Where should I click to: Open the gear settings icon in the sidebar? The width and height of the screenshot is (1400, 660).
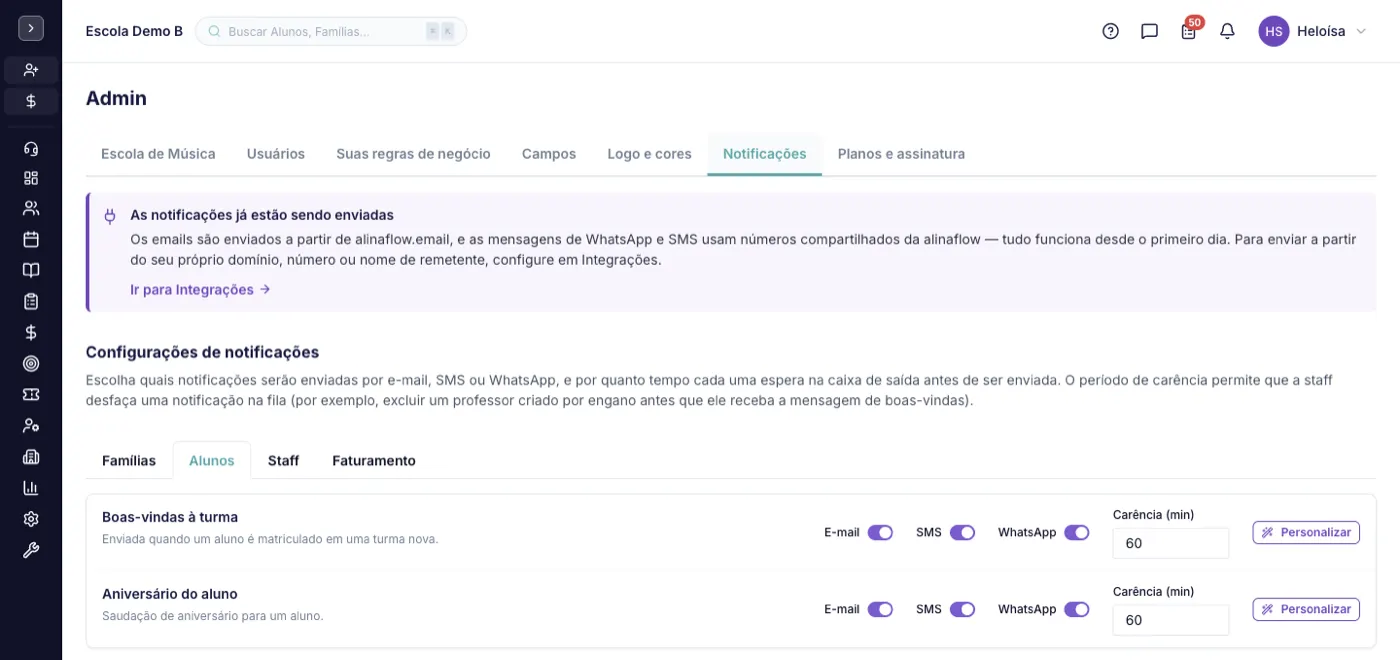coord(31,519)
